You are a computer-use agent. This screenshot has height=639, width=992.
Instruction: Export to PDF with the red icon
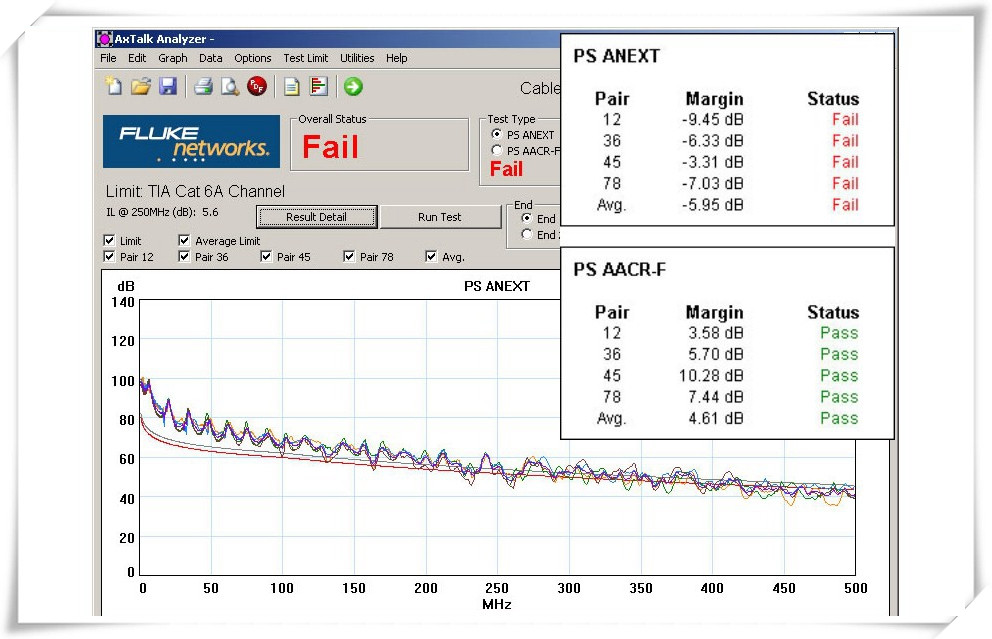click(256, 86)
